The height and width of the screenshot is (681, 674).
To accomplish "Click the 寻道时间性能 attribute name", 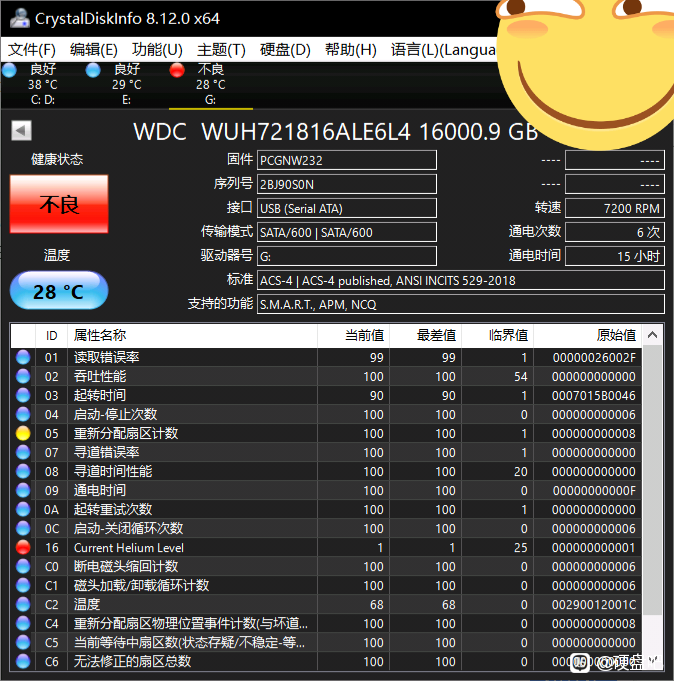I will pyautogui.click(x=113, y=472).
